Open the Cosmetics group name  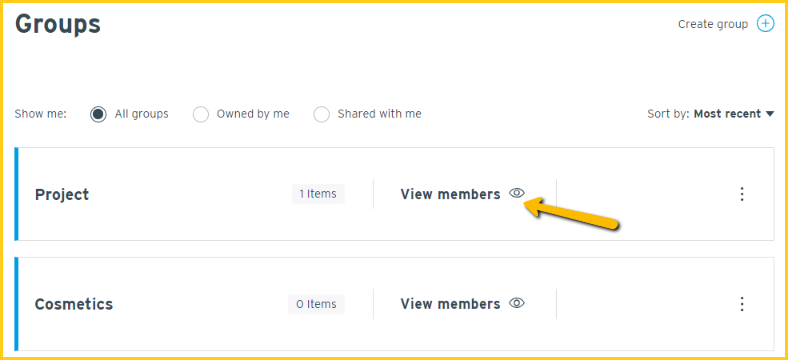[74, 304]
